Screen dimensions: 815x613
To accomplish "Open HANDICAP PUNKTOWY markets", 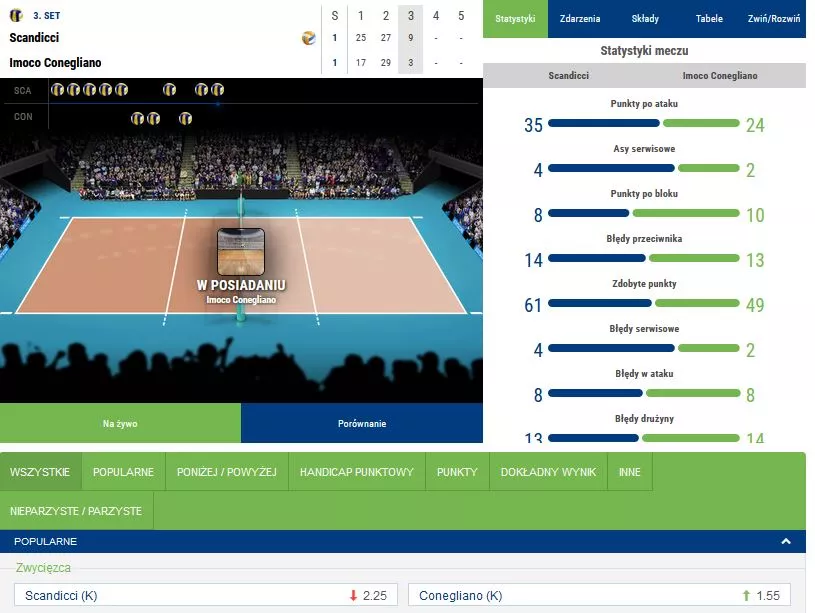I will point(357,472).
